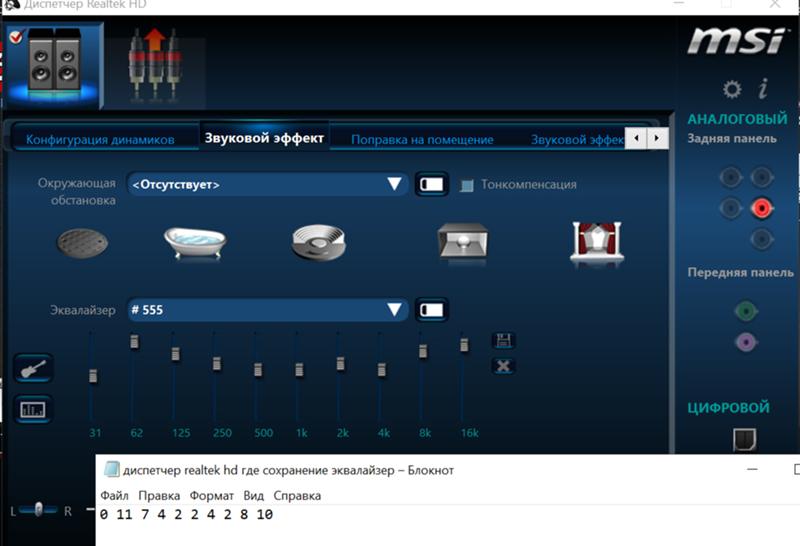Click the Notepad text line with numbers

click(x=187, y=514)
